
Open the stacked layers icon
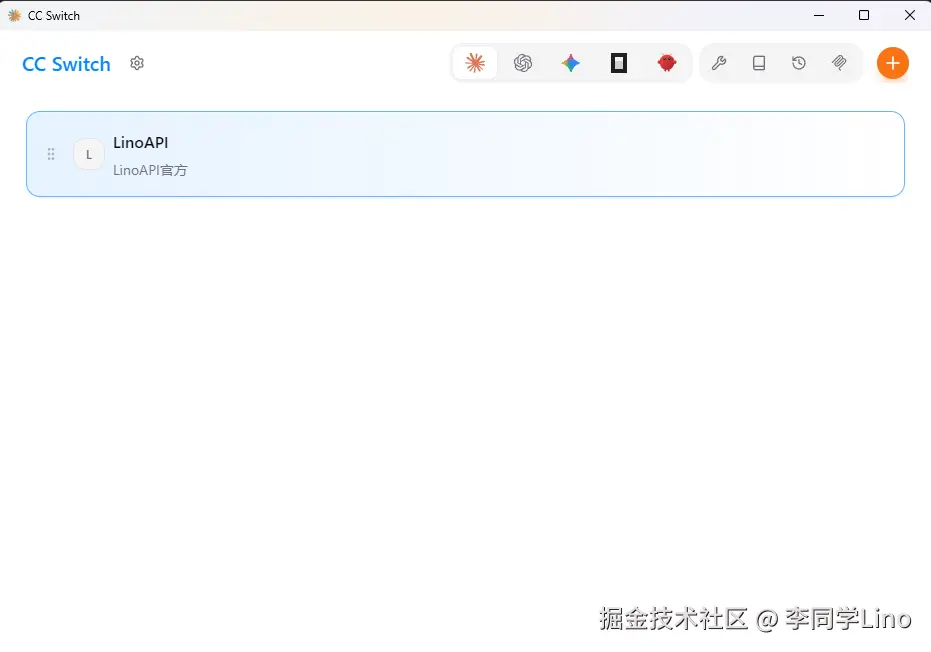click(x=839, y=63)
